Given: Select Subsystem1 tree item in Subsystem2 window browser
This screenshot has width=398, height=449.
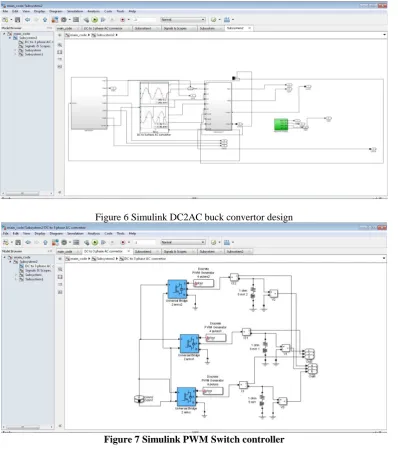Looking at the screenshot, I should click(32, 54).
